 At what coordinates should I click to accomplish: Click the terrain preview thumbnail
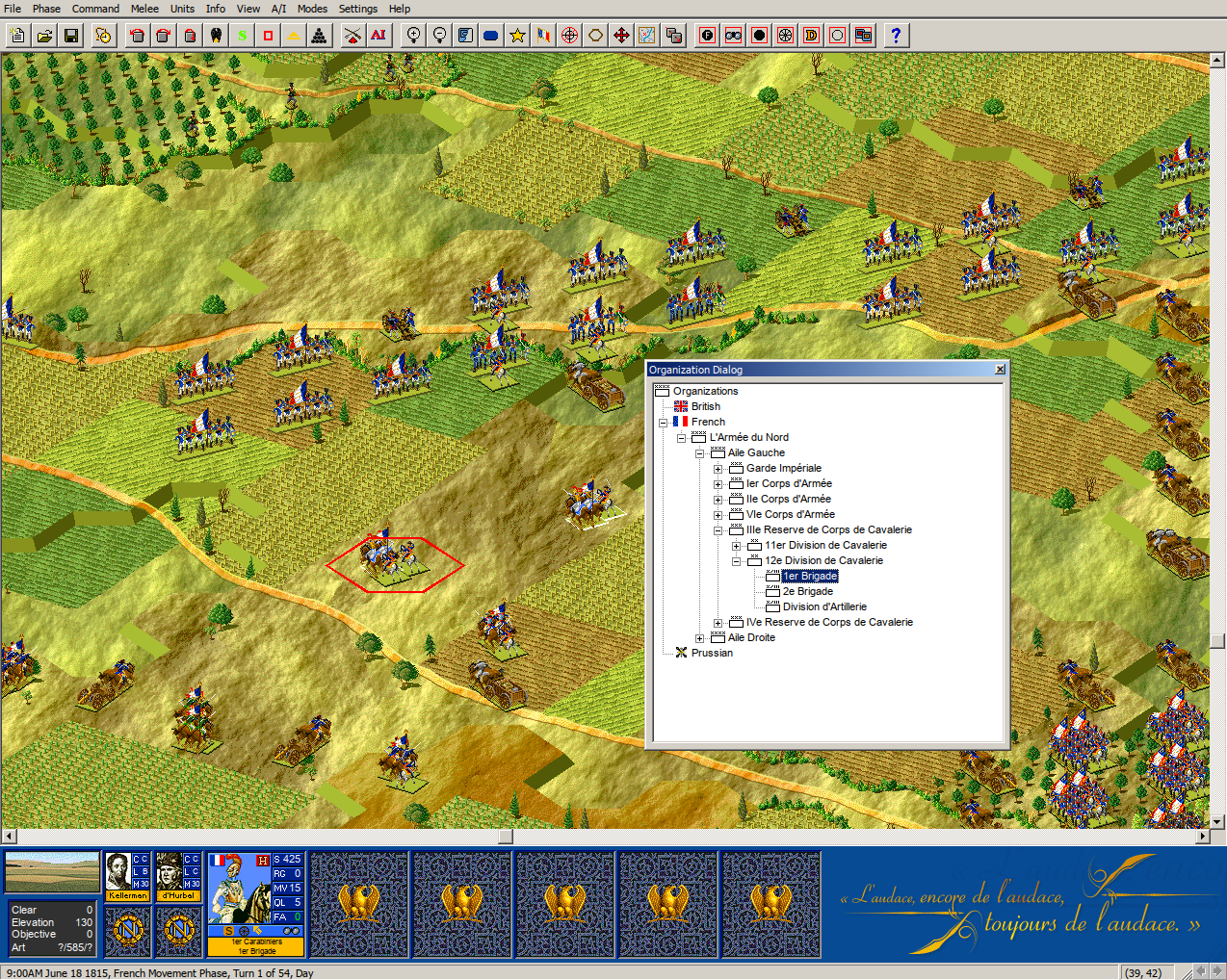52,872
